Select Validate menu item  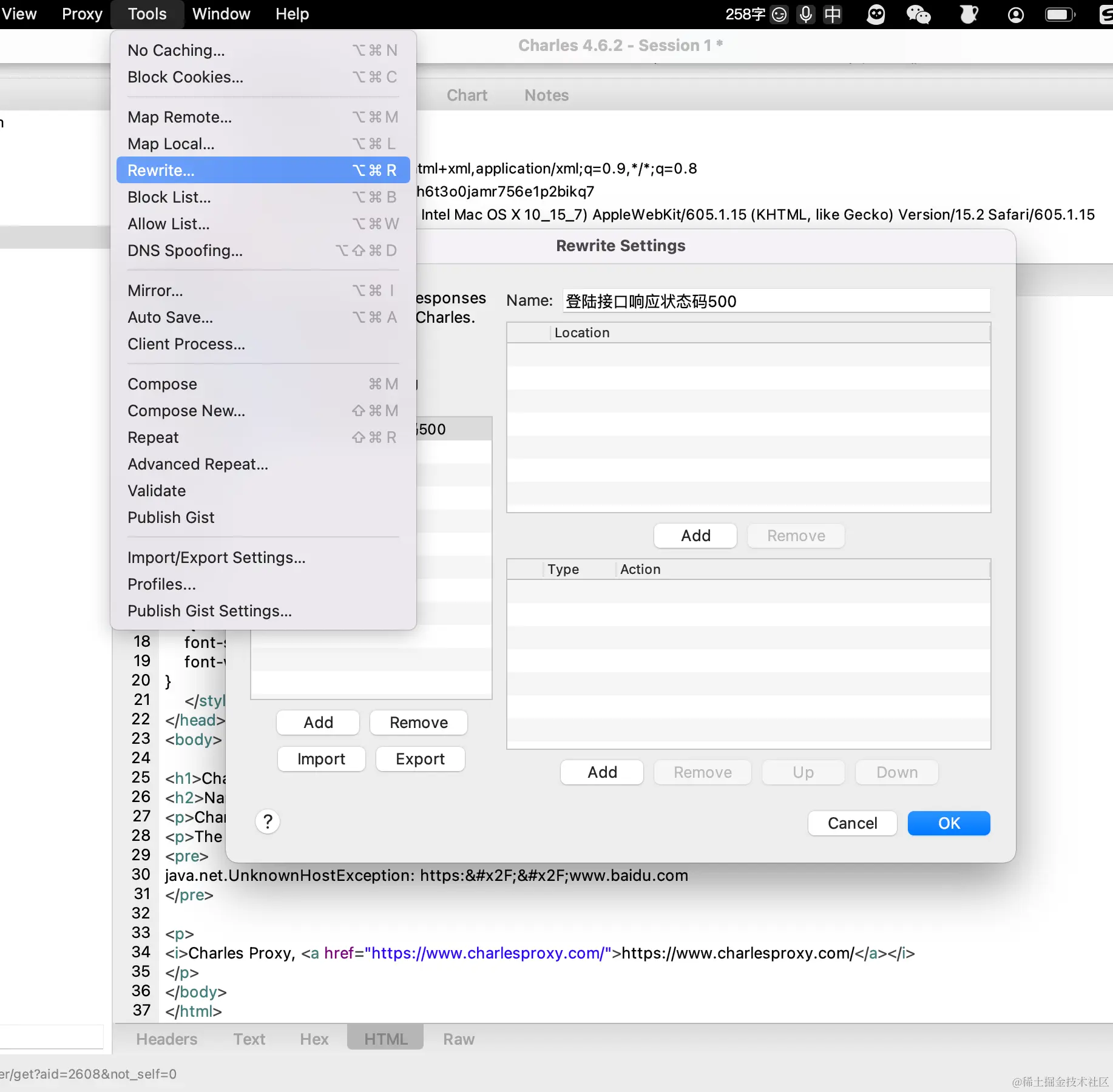263,491
